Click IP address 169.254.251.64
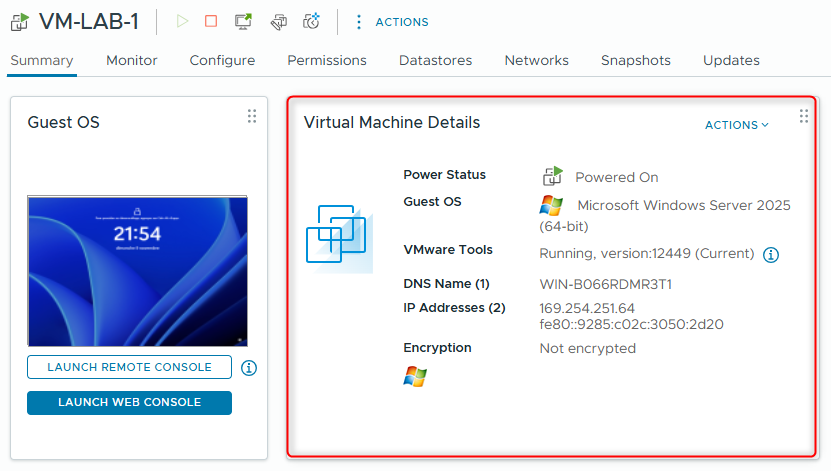The height and width of the screenshot is (471, 831). click(x=587, y=308)
